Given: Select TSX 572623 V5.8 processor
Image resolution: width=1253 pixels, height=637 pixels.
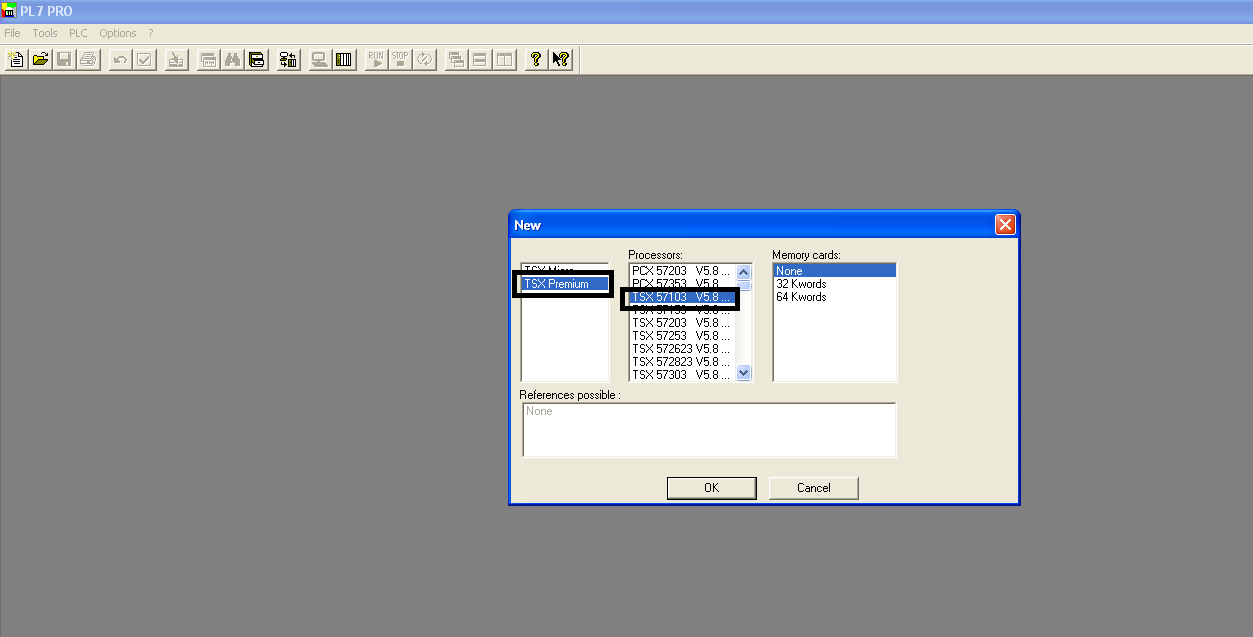Looking at the screenshot, I should pos(682,349).
